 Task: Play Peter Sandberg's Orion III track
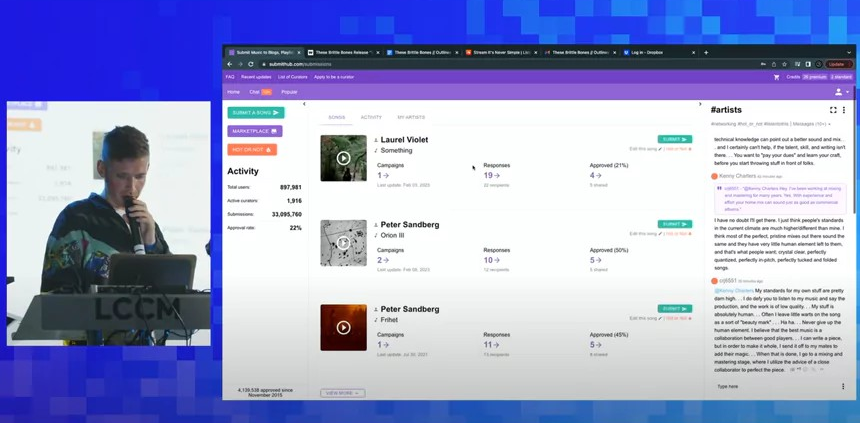click(343, 242)
